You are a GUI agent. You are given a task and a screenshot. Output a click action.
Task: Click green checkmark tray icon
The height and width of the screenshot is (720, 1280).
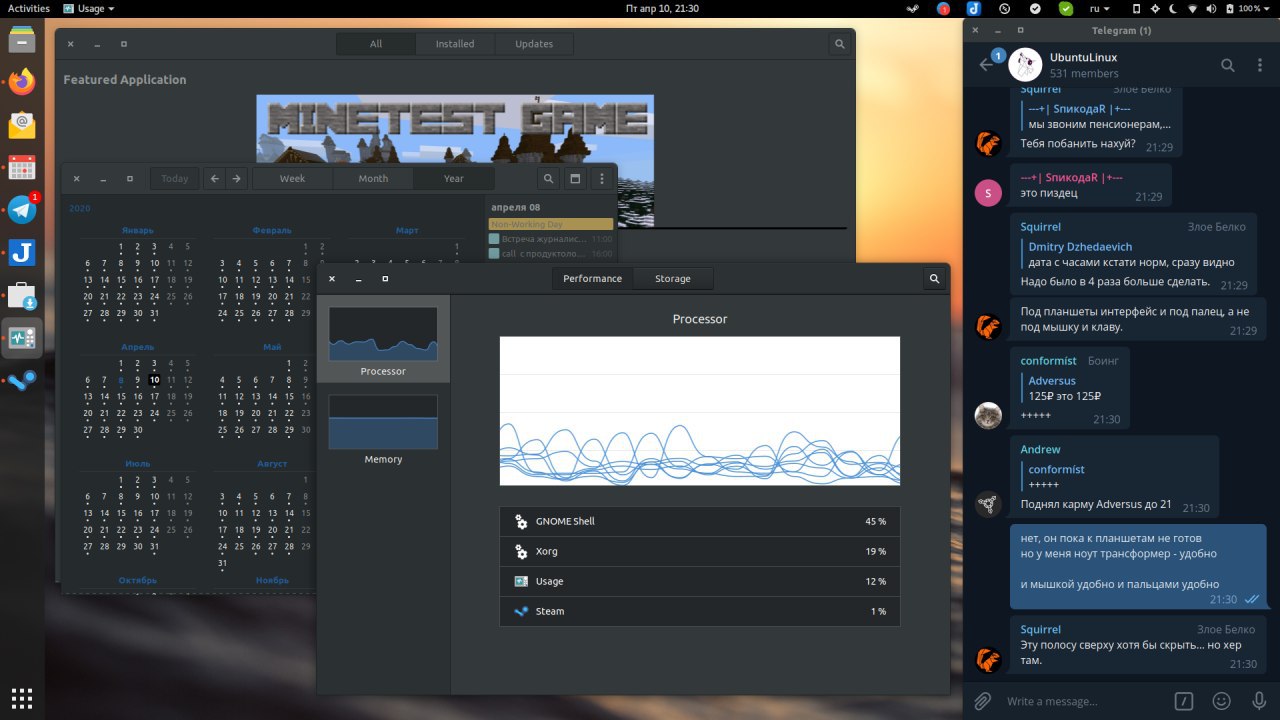[x=1066, y=8]
